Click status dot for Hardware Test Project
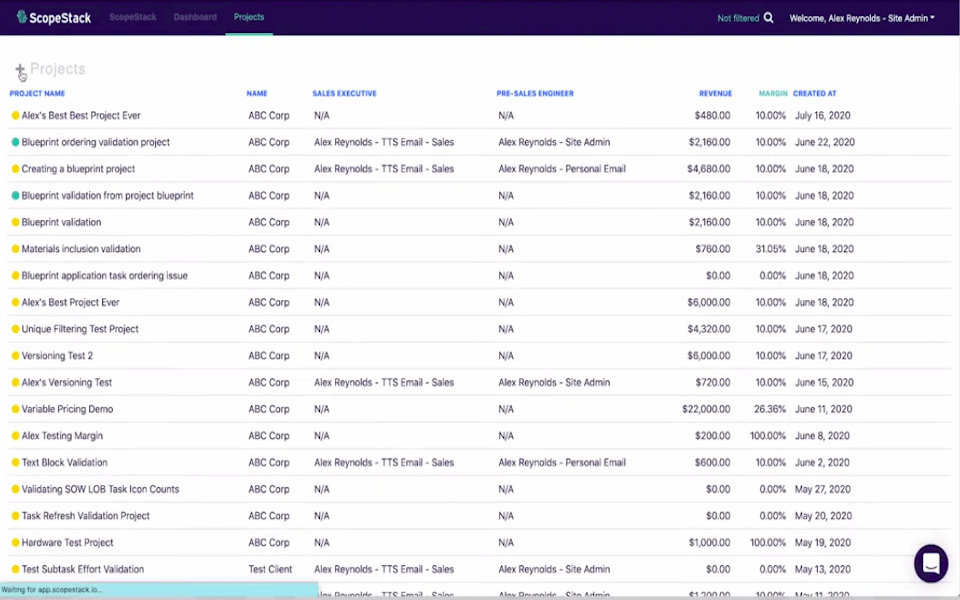The width and height of the screenshot is (960, 600). pyautogui.click(x=15, y=542)
